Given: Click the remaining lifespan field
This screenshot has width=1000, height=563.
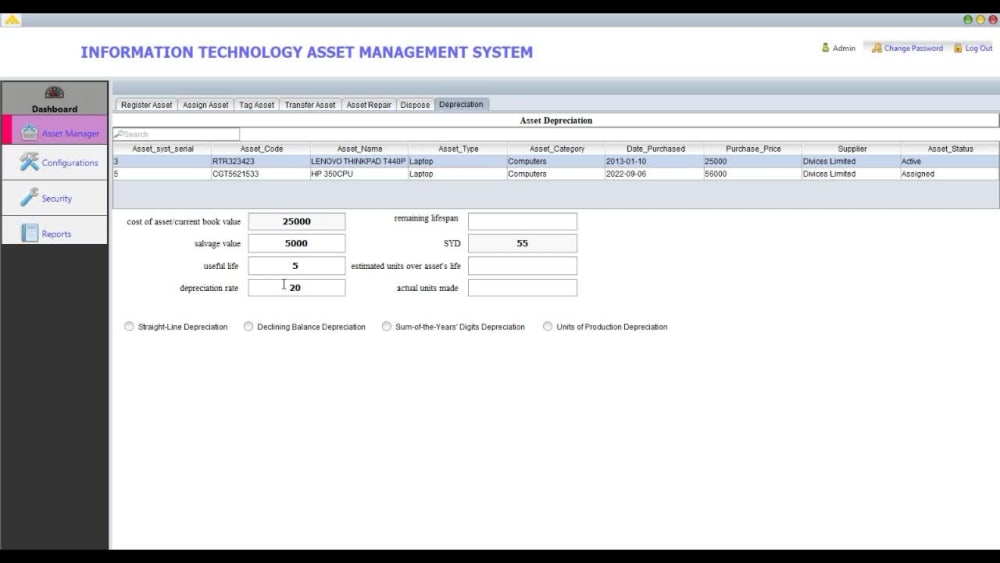Looking at the screenshot, I should point(522,221).
